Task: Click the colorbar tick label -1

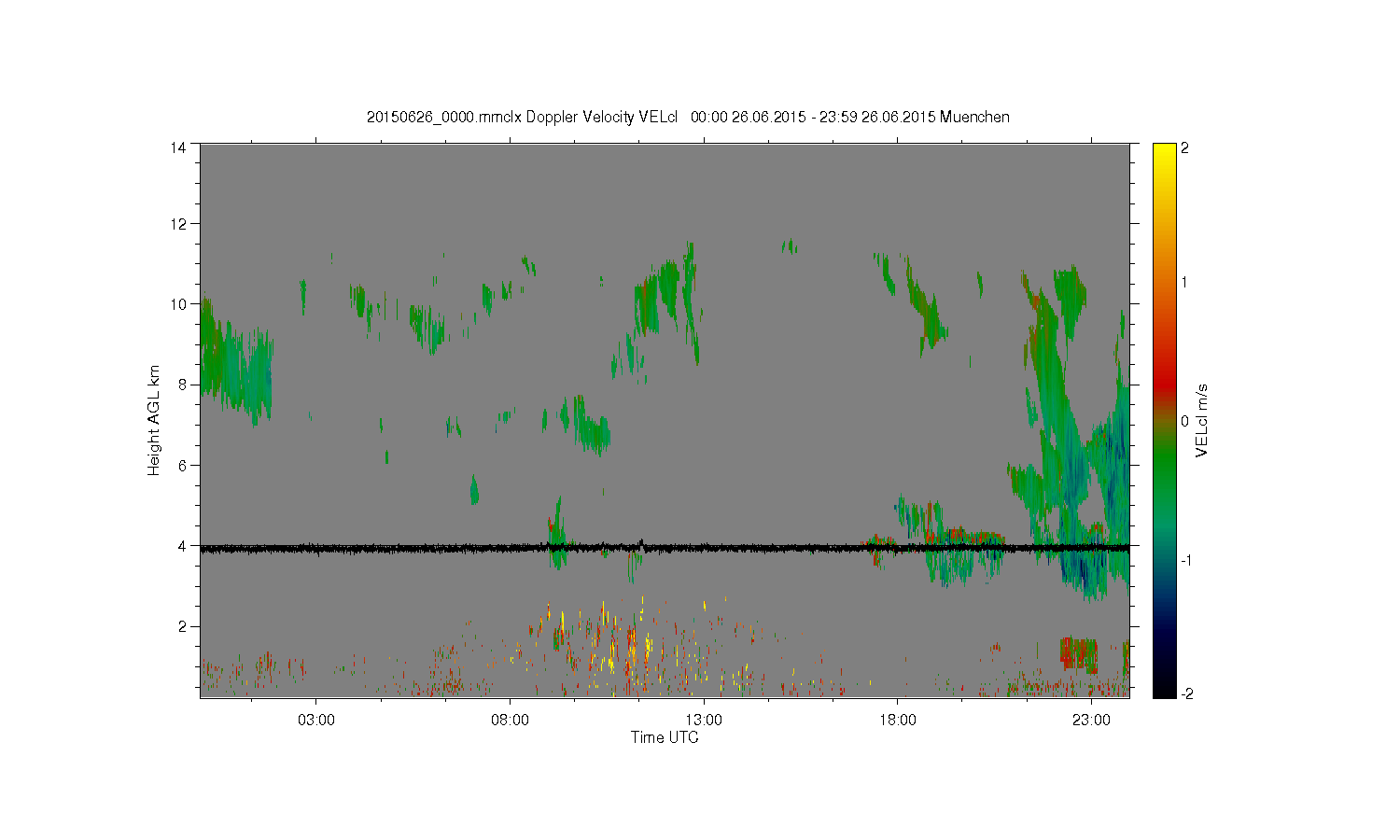Action: click(x=1185, y=560)
